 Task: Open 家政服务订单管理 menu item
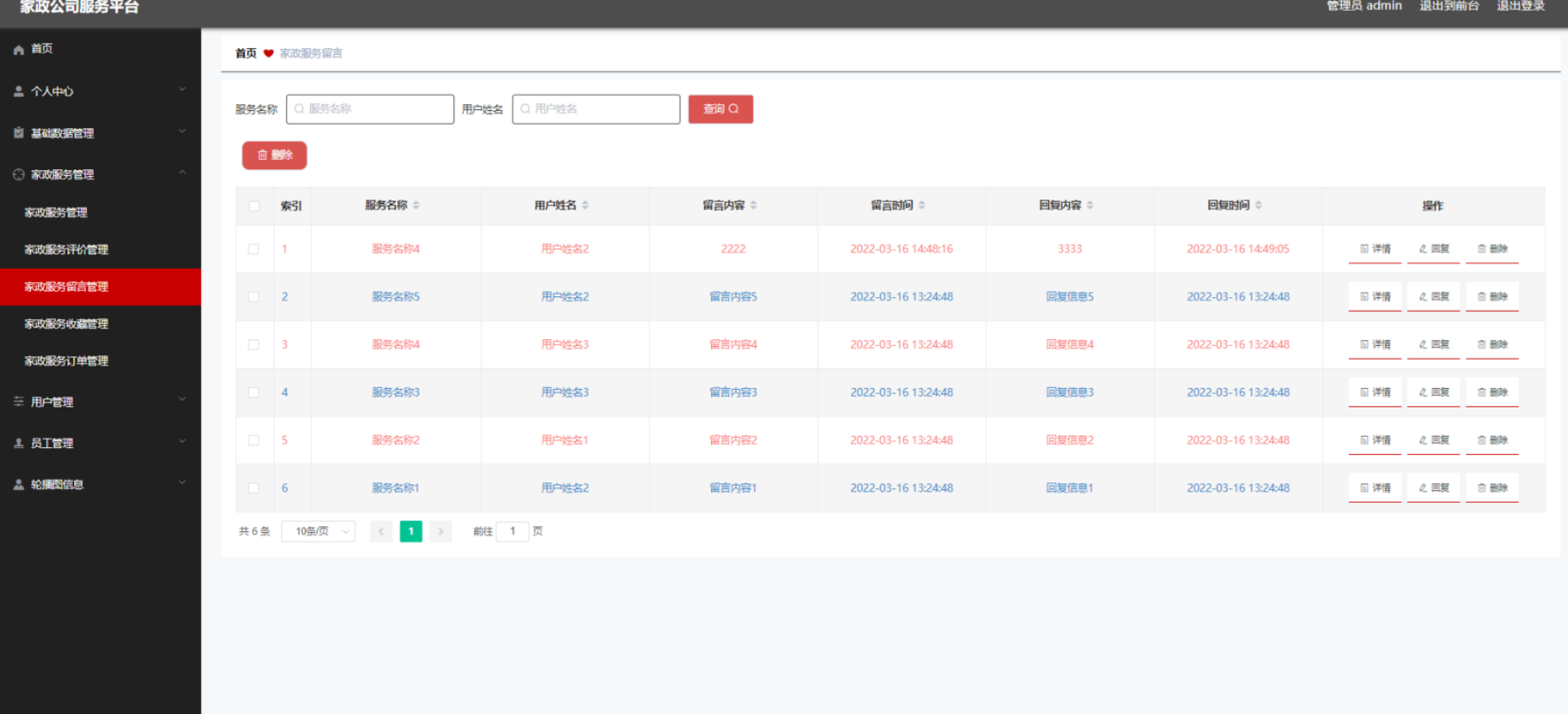click(x=100, y=360)
